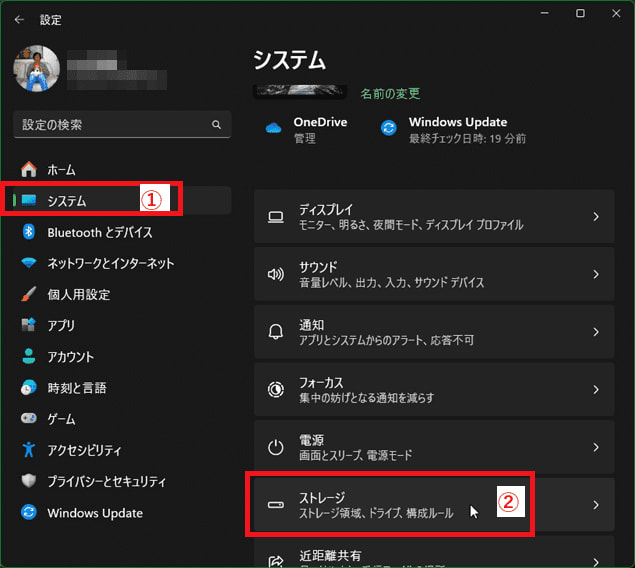635x568 pixels.
Task: Go to the Apps settings category
Action: [x=62, y=326]
